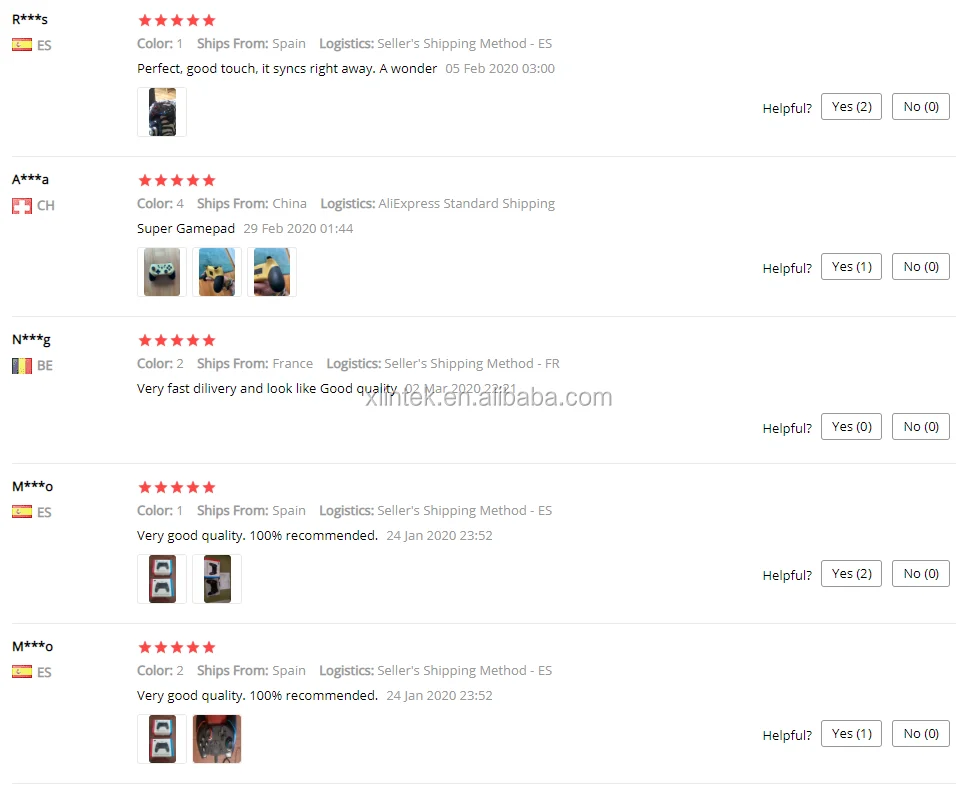Image resolution: width=975 pixels, height=791 pixels.
Task: Vote No (0) on the R***s review
Action: (921, 106)
